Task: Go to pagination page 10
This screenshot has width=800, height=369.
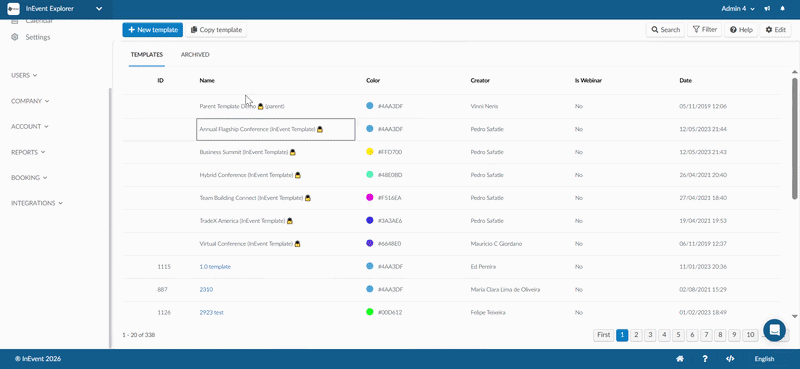Action: tap(749, 335)
